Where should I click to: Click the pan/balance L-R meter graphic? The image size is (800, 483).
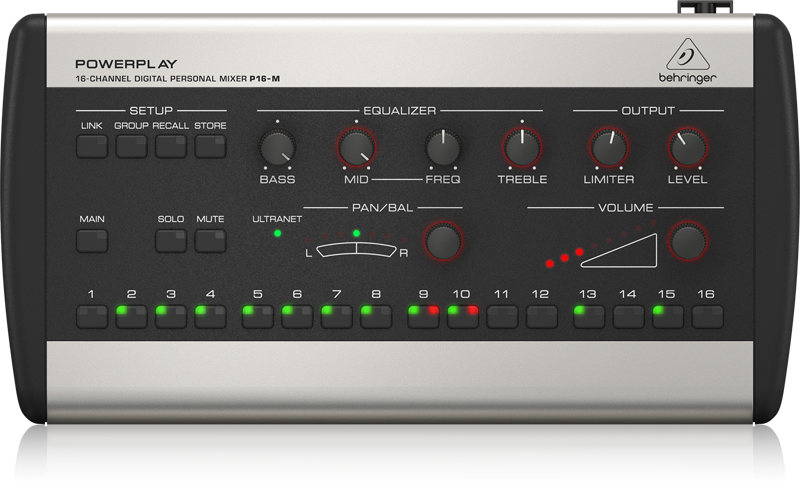(x=356, y=250)
